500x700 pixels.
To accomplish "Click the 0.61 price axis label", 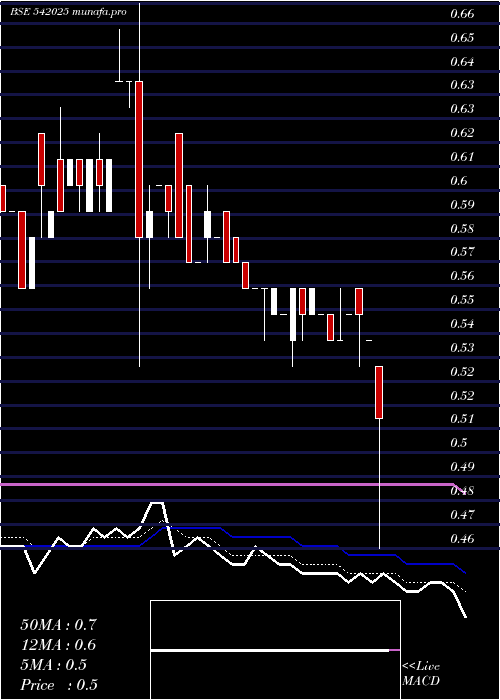I will 462,157.
